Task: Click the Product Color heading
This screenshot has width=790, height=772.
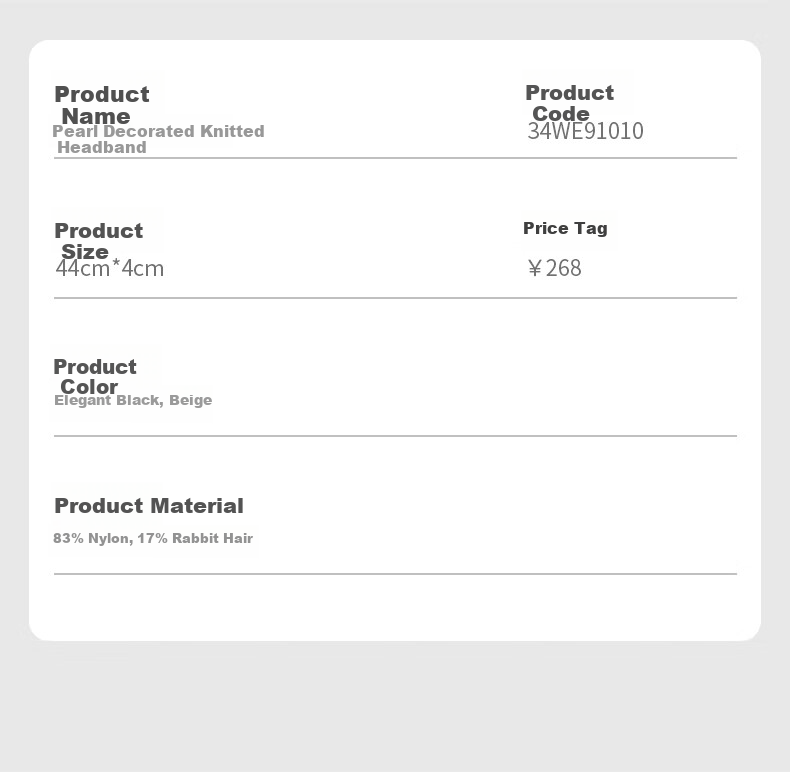Action: coord(95,376)
